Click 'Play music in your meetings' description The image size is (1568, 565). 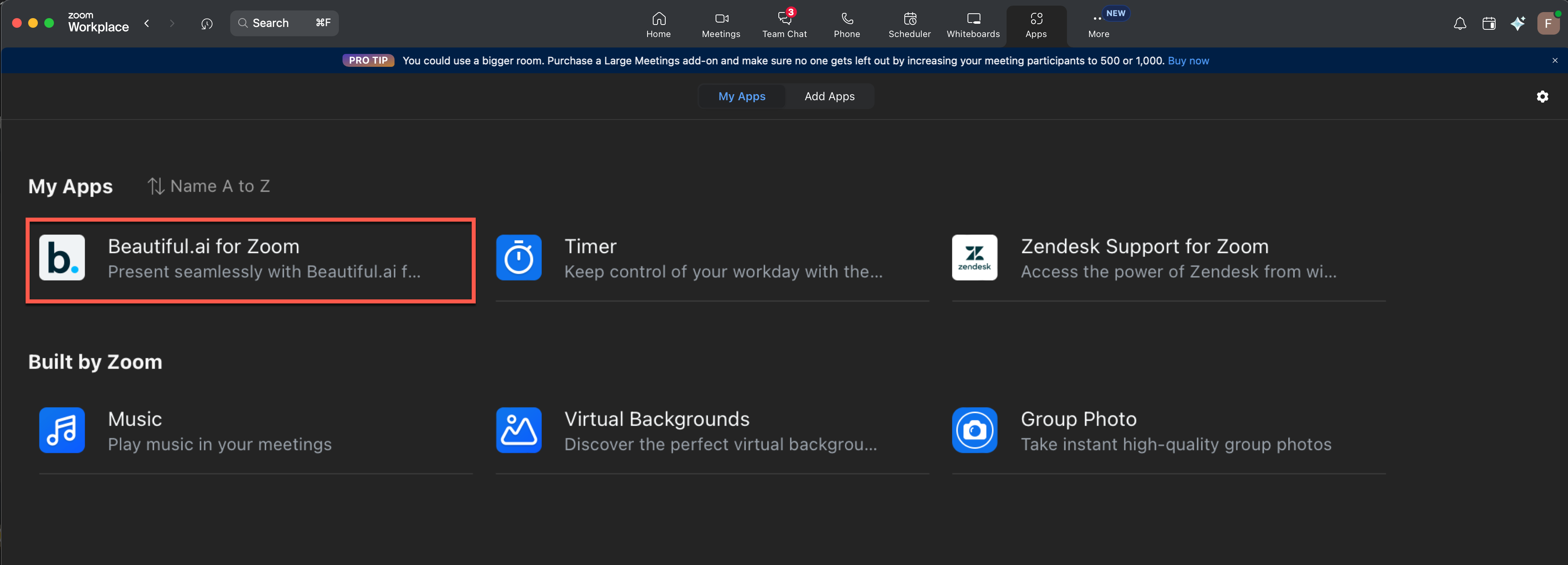point(220,444)
